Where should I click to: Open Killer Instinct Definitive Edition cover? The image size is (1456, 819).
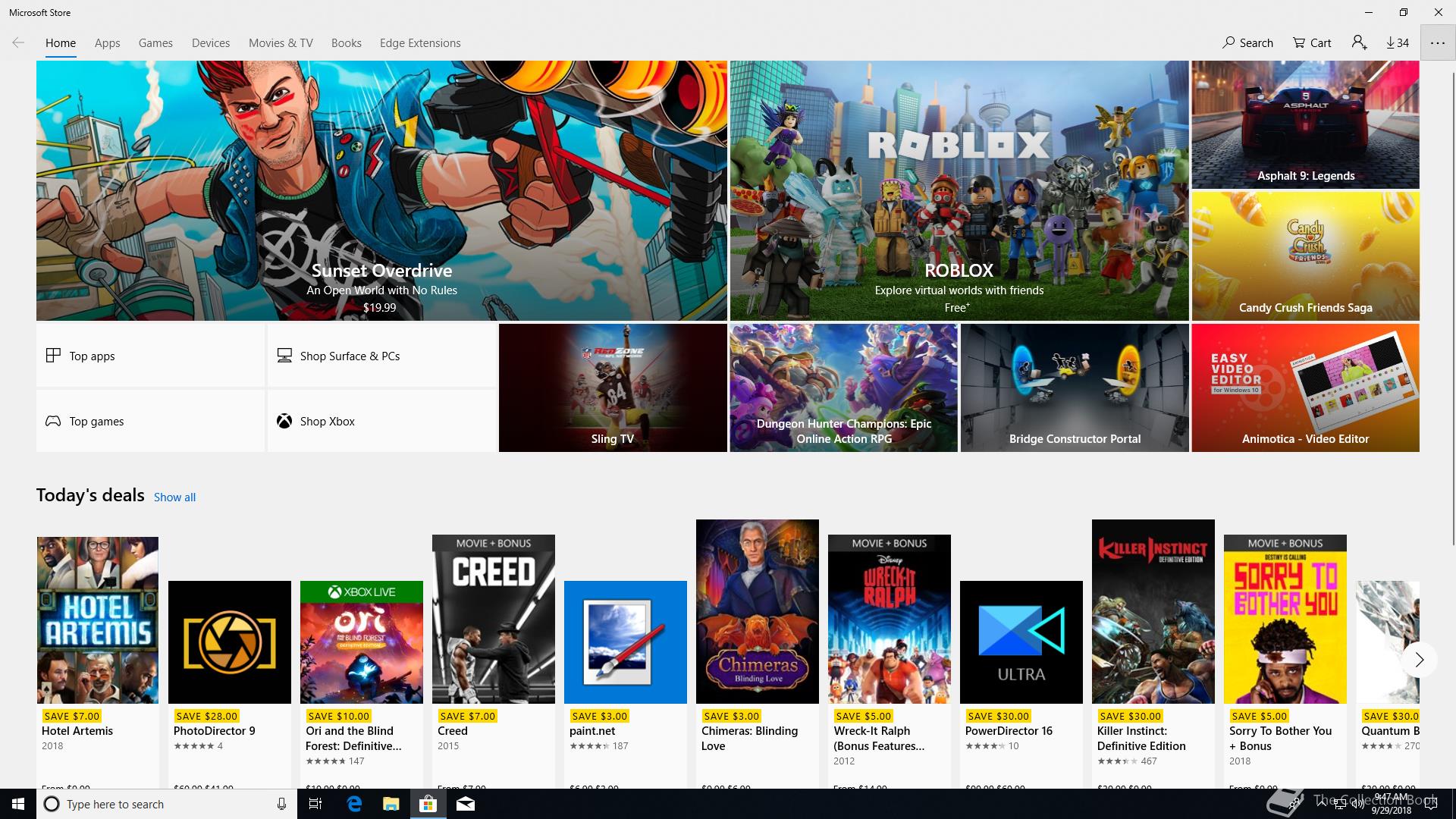coord(1153,611)
